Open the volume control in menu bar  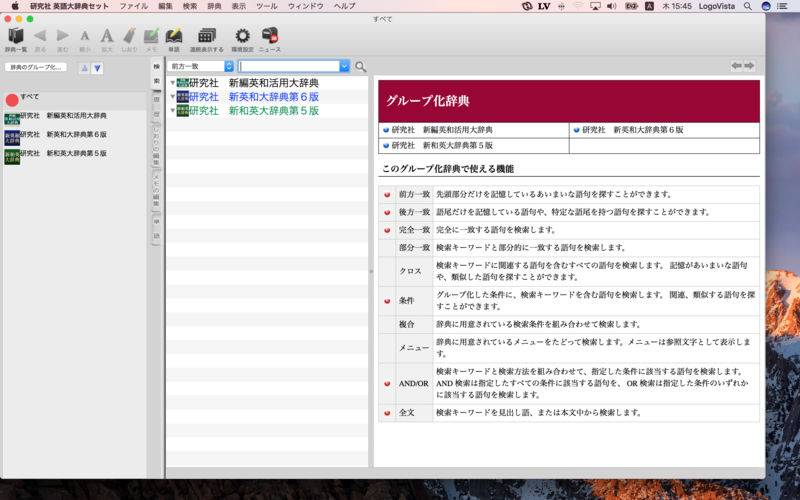[x=611, y=6]
